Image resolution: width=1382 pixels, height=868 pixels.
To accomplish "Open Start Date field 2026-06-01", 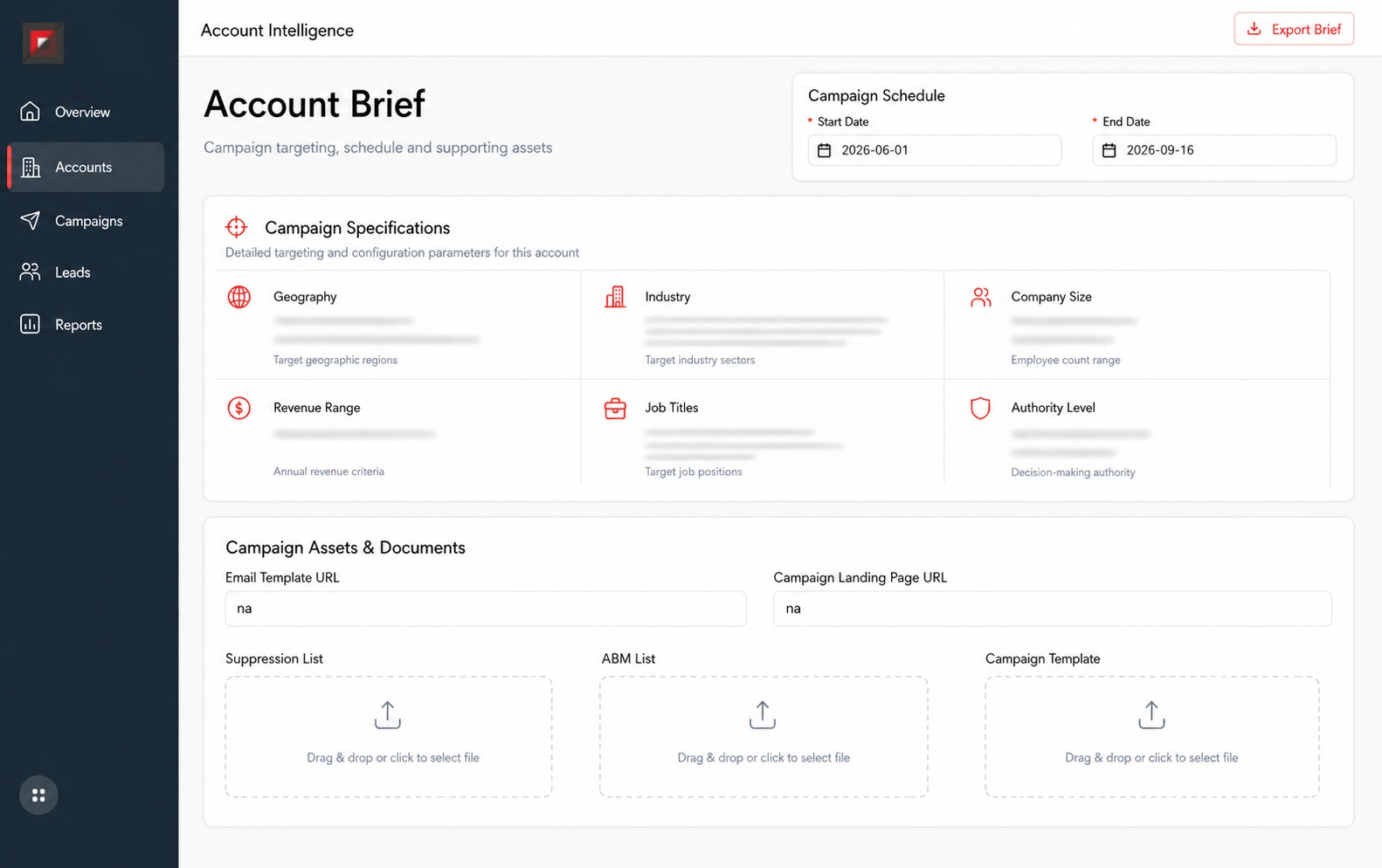I will (x=934, y=150).
